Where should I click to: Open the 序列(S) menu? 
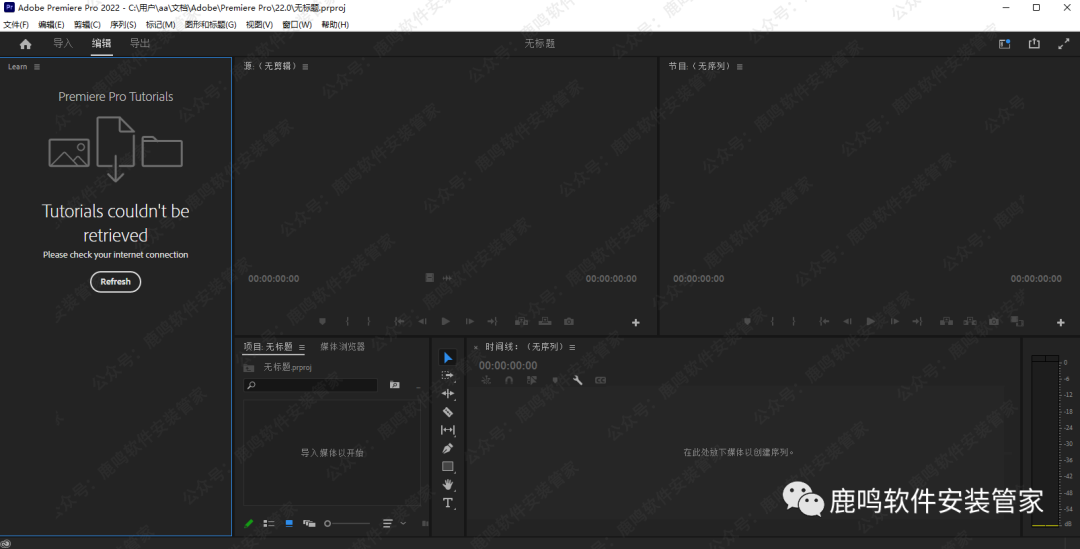pyautogui.click(x=123, y=25)
